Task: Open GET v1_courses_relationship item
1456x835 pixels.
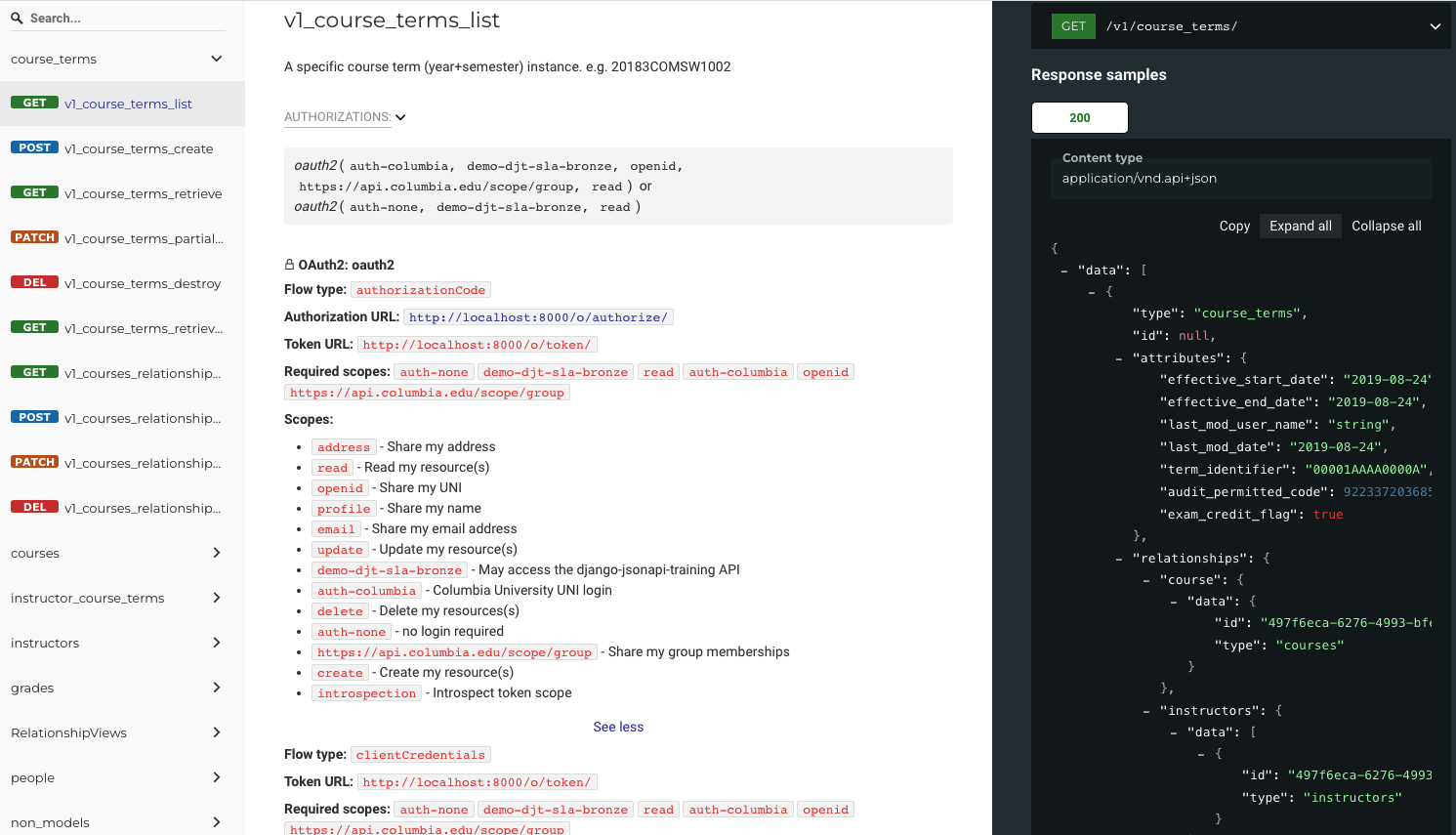Action: click(122, 373)
